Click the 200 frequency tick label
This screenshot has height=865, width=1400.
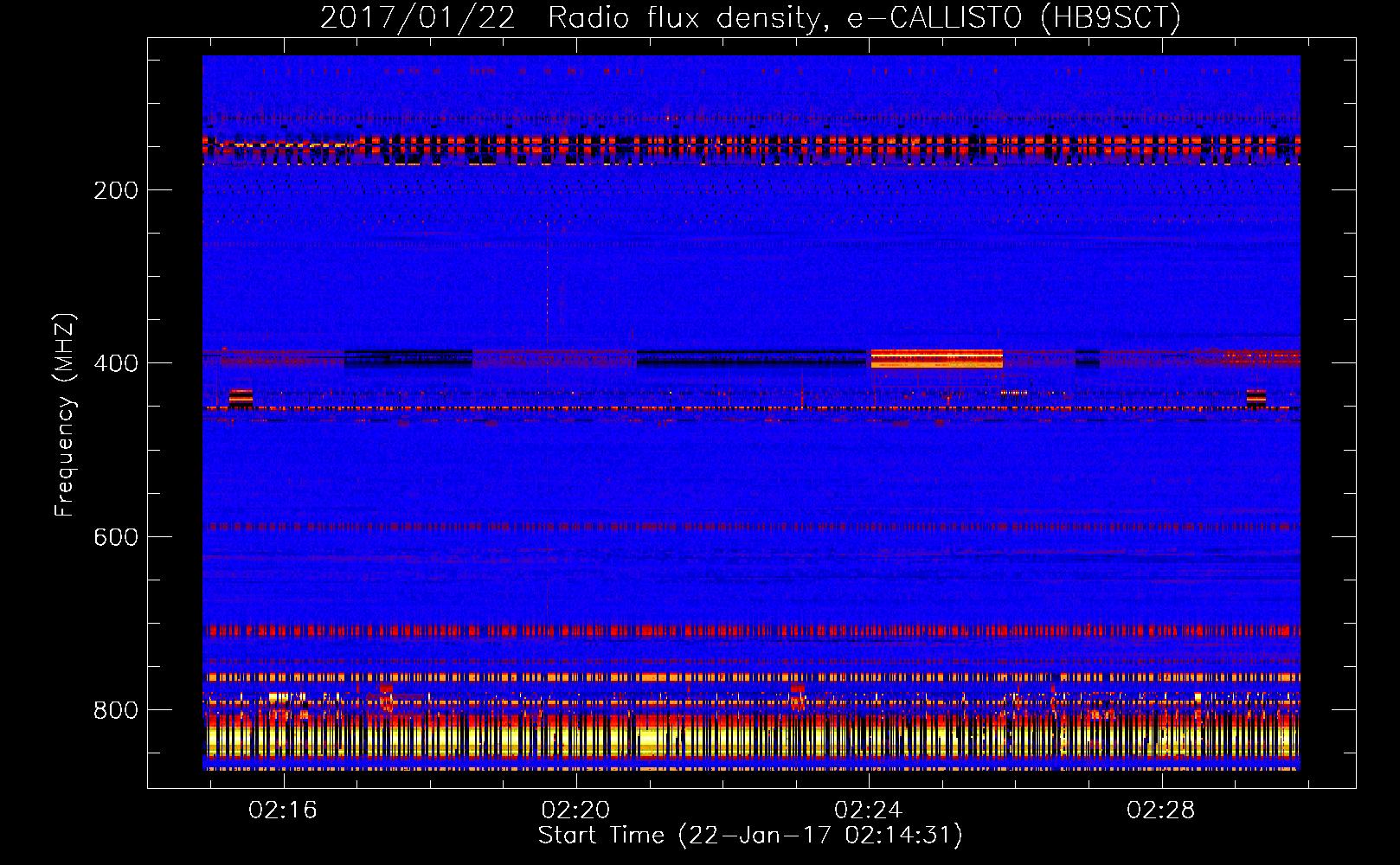click(x=116, y=190)
